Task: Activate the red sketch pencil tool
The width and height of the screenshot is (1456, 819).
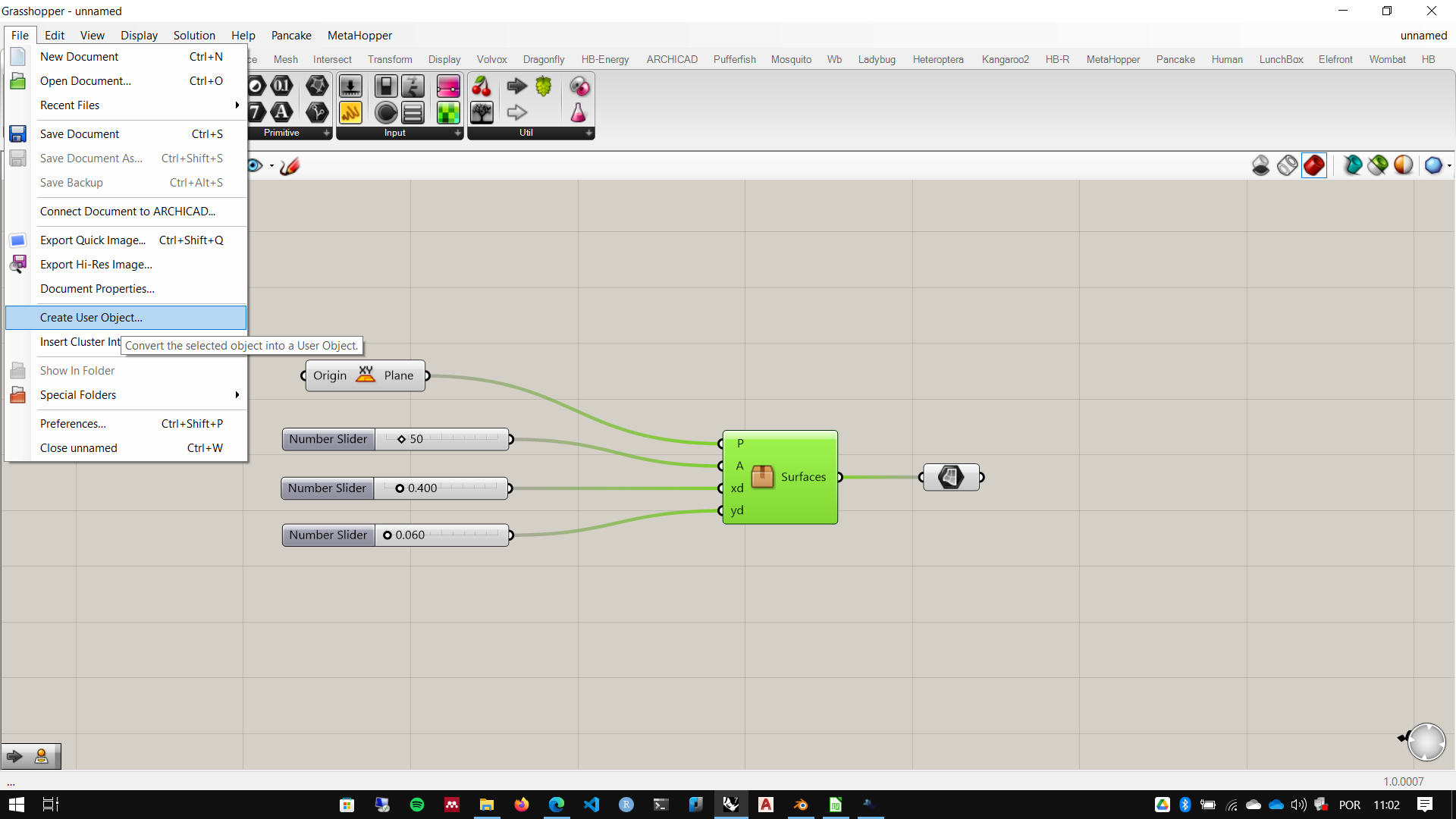Action: point(290,165)
